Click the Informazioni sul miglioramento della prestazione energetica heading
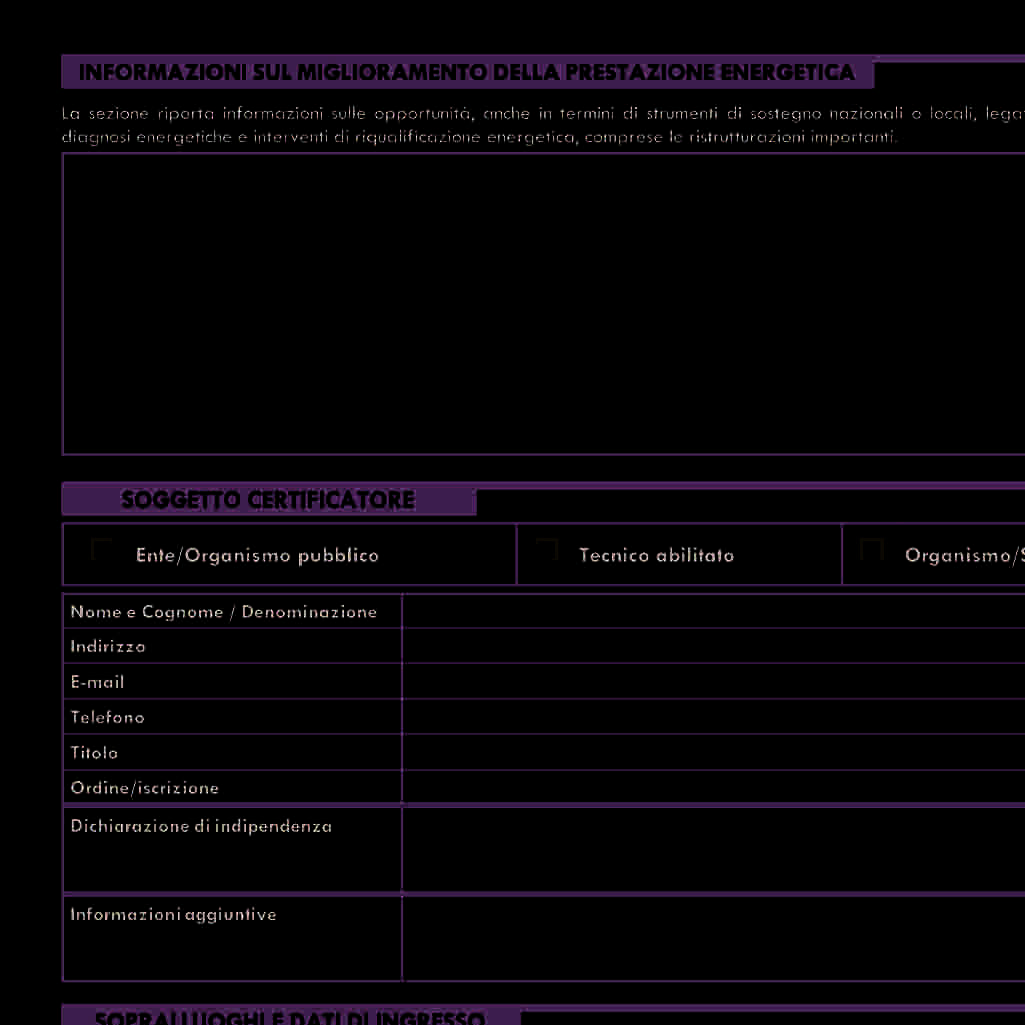 467,73
